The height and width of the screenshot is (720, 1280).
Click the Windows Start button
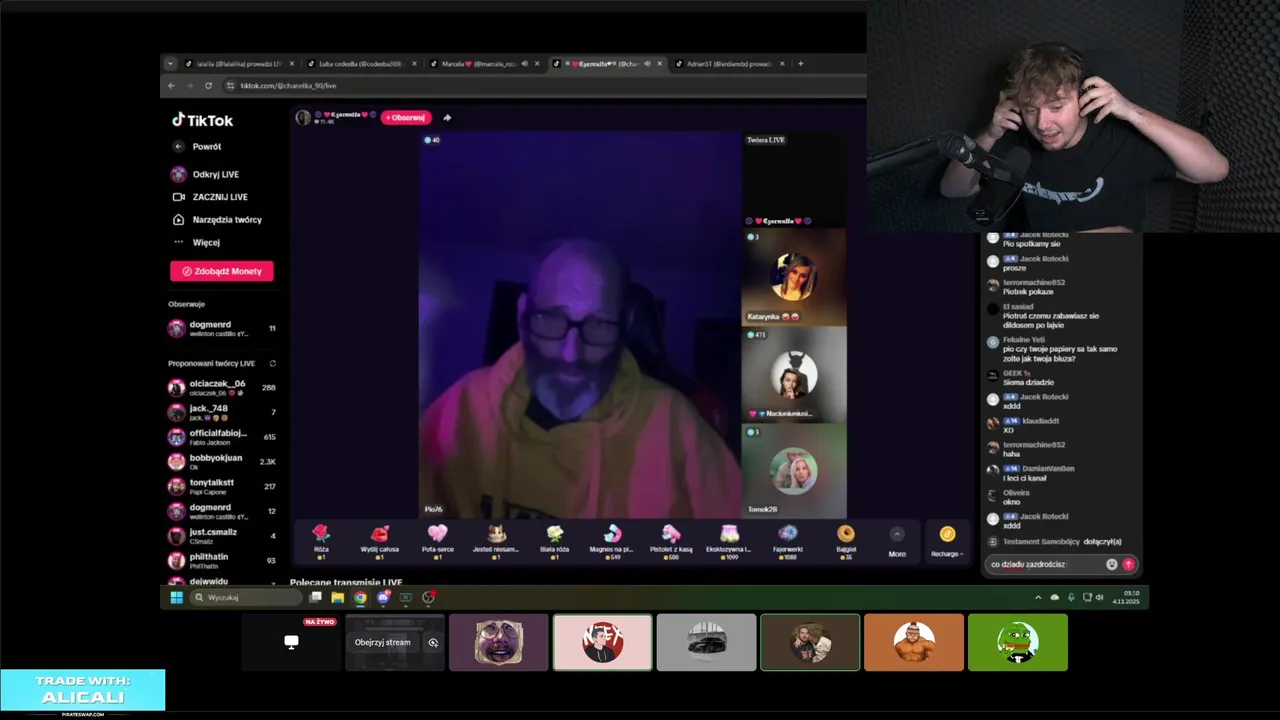tap(177, 597)
